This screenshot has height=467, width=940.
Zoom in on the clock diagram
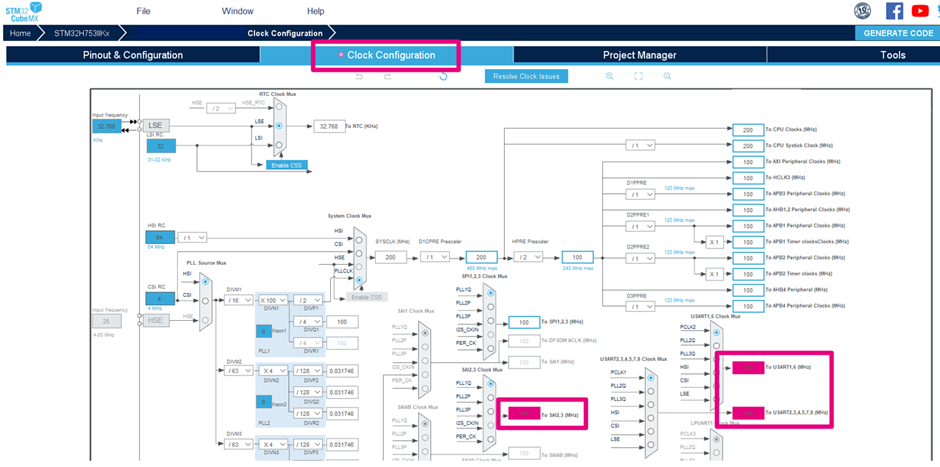pyautogui.click(x=609, y=77)
